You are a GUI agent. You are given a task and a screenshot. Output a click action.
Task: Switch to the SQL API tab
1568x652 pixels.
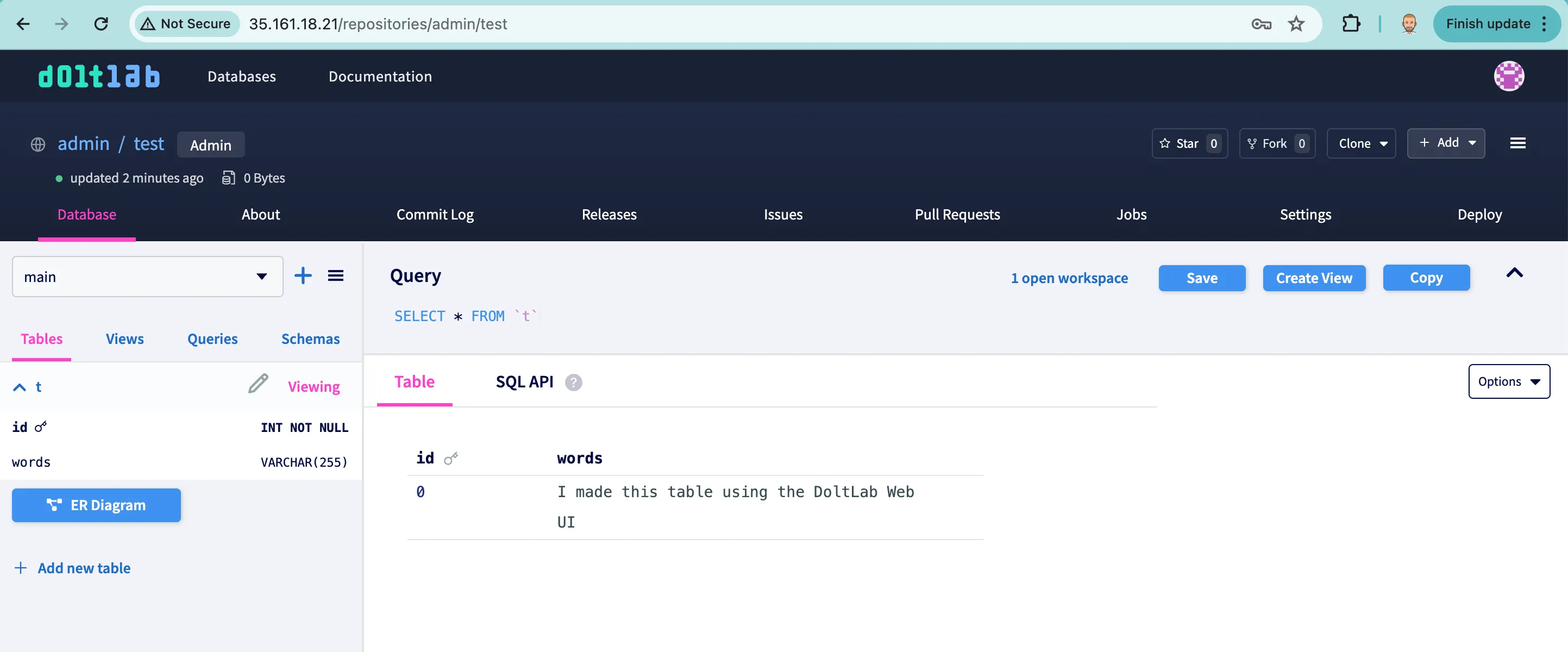(524, 381)
